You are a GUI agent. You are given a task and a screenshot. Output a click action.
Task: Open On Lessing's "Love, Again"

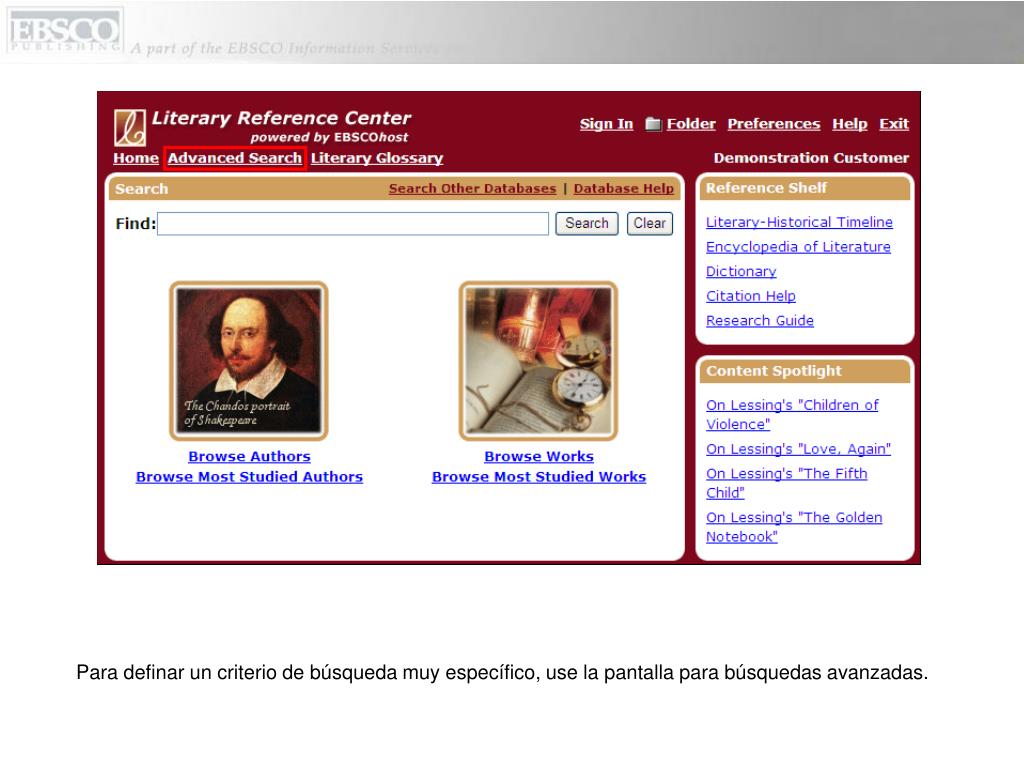click(x=798, y=449)
